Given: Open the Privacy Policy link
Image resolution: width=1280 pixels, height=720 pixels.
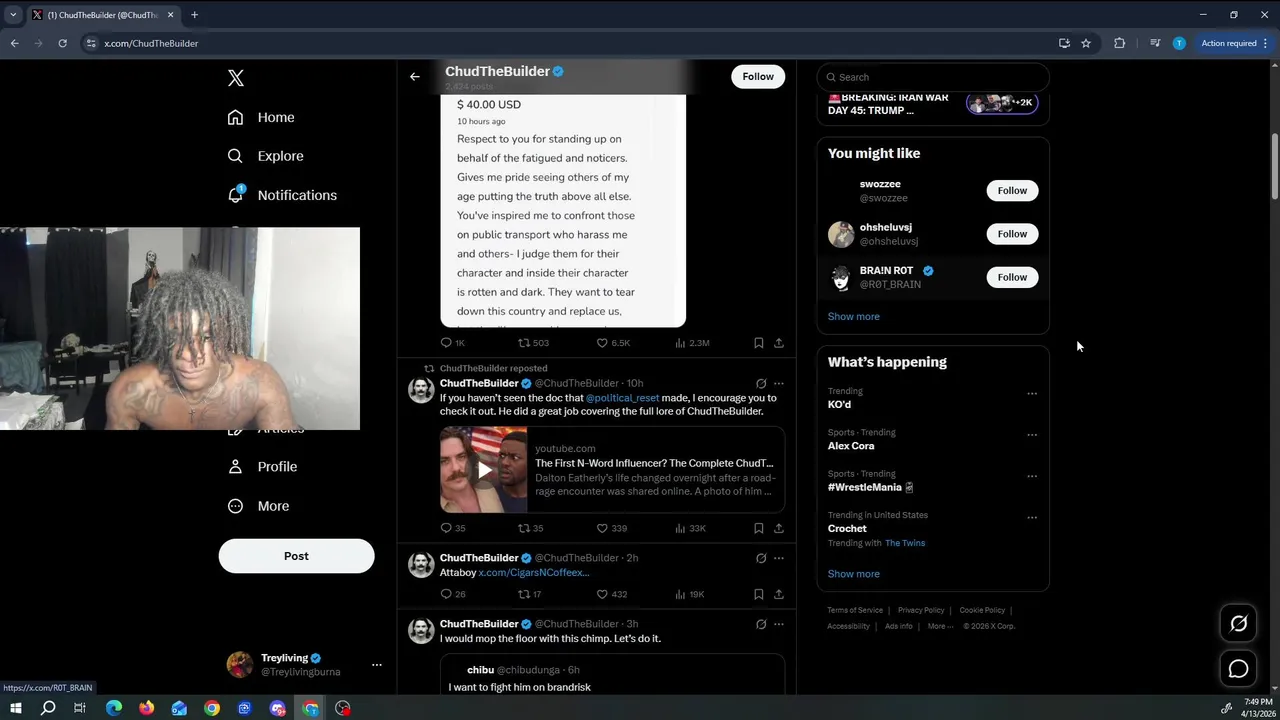Looking at the screenshot, I should point(921,610).
